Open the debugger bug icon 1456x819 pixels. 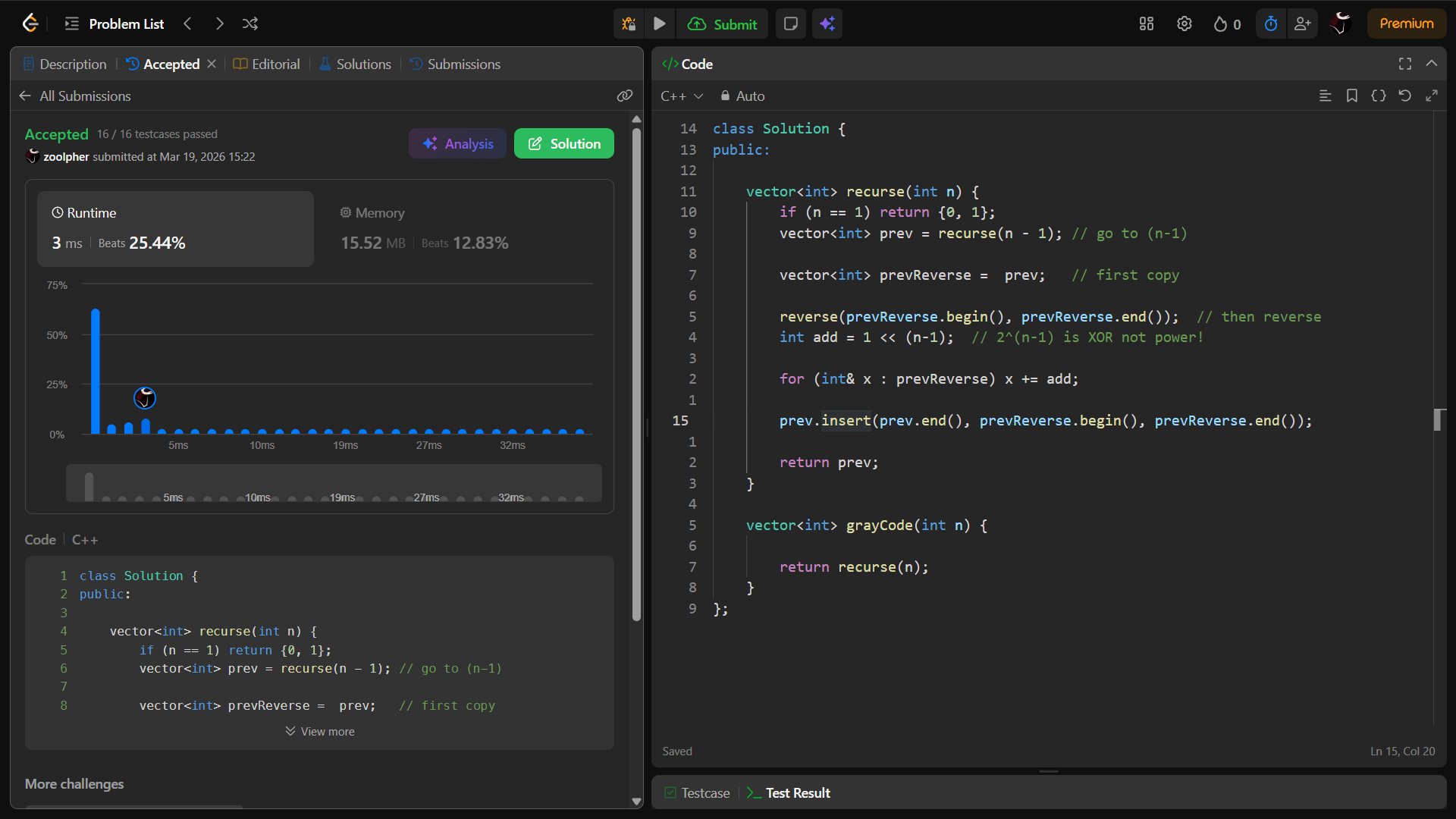coord(629,24)
